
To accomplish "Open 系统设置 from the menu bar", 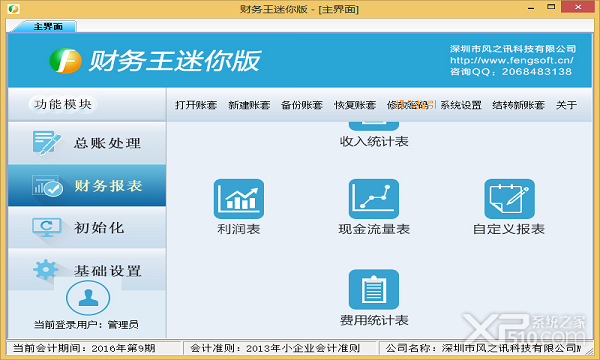I will [x=461, y=105].
